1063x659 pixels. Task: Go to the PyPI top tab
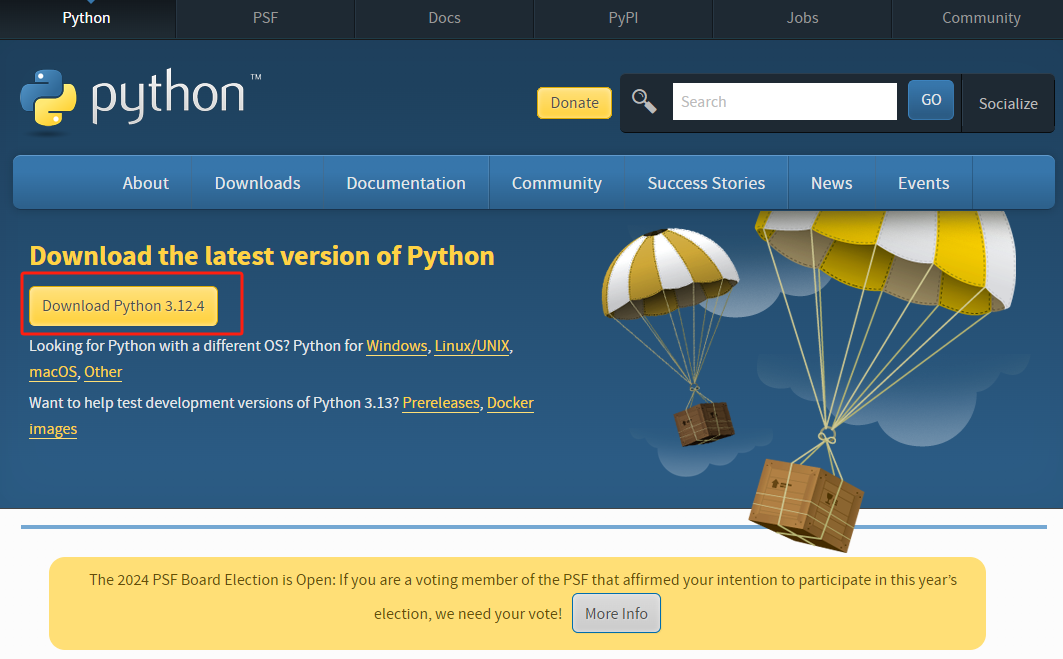coord(623,18)
